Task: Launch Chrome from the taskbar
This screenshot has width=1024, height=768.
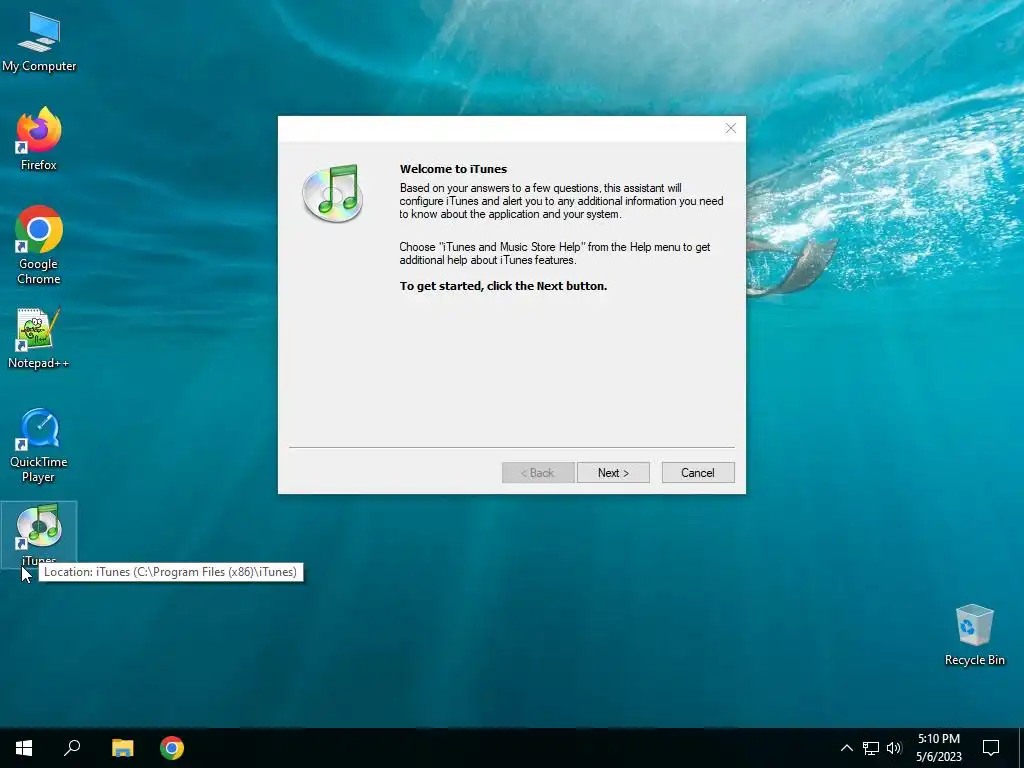Action: [x=172, y=748]
